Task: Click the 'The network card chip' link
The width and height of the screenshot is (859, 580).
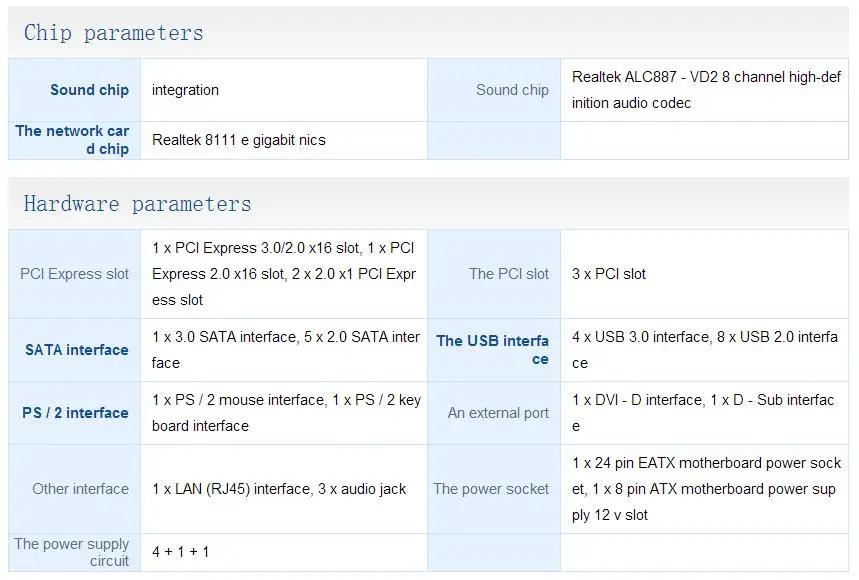Action: point(72,140)
